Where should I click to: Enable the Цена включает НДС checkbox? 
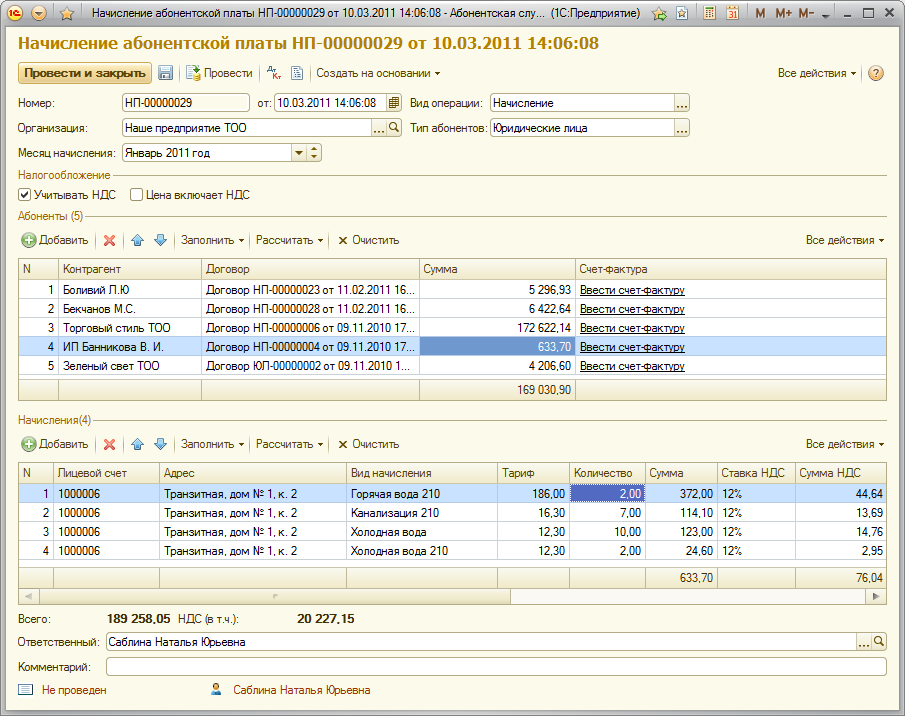[x=137, y=195]
